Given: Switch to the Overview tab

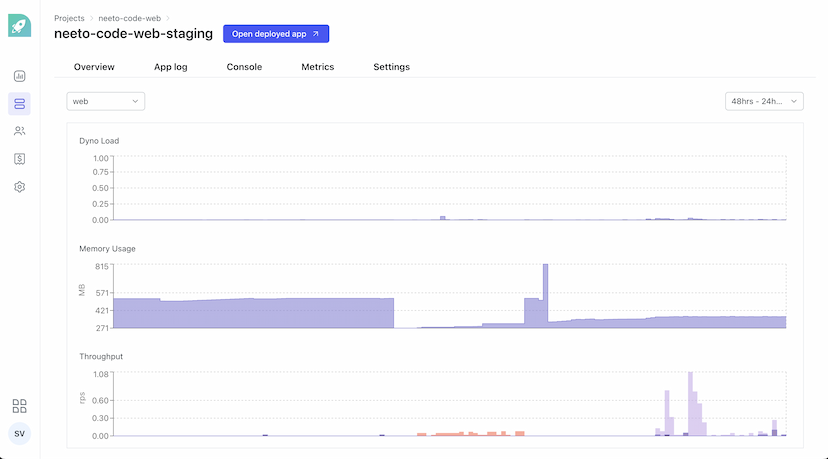Looking at the screenshot, I should 94,67.
